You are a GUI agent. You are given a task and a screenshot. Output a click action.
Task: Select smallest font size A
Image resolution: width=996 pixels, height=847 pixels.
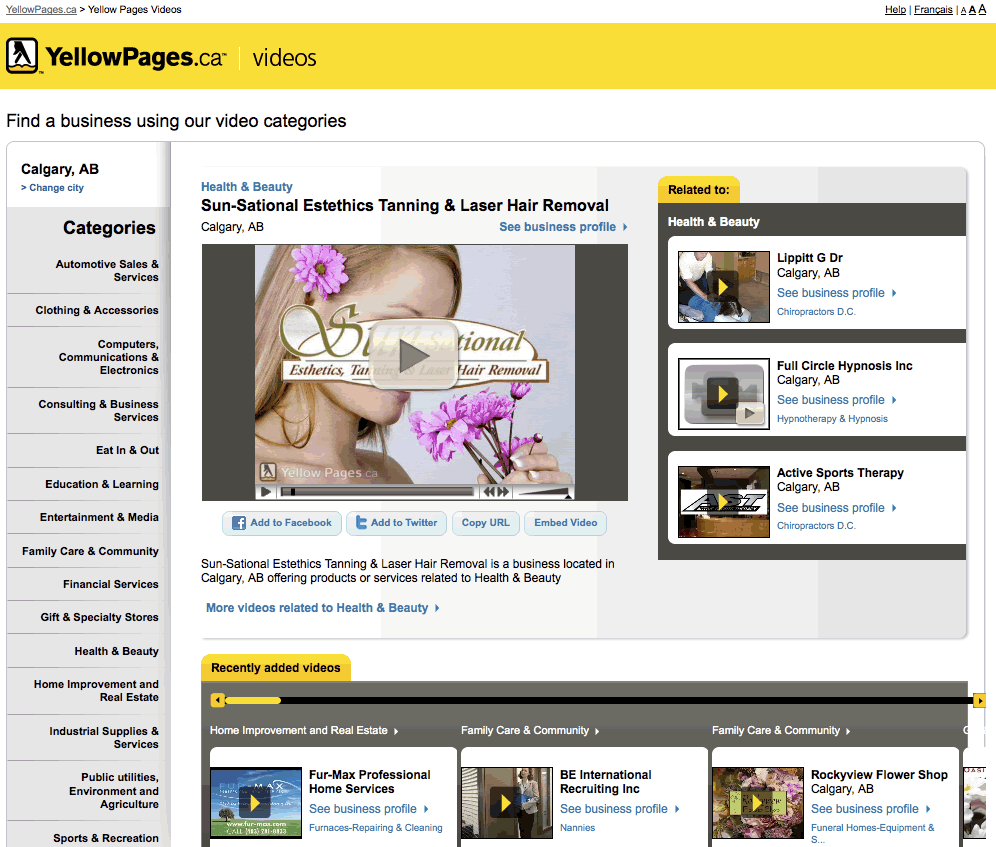click(x=963, y=10)
